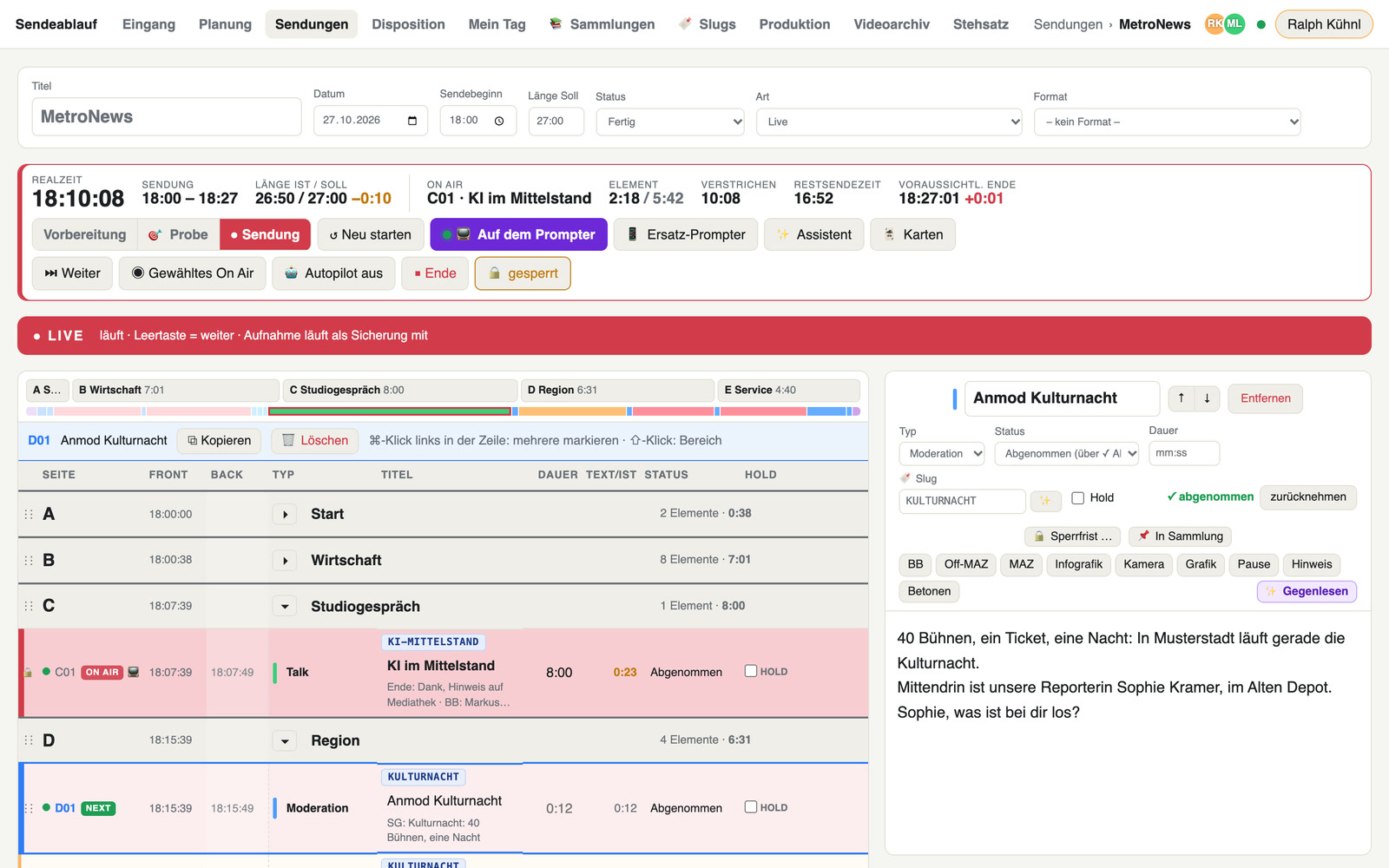
Task: Click zurücknehmen to revoke approval
Action: click(x=1307, y=497)
